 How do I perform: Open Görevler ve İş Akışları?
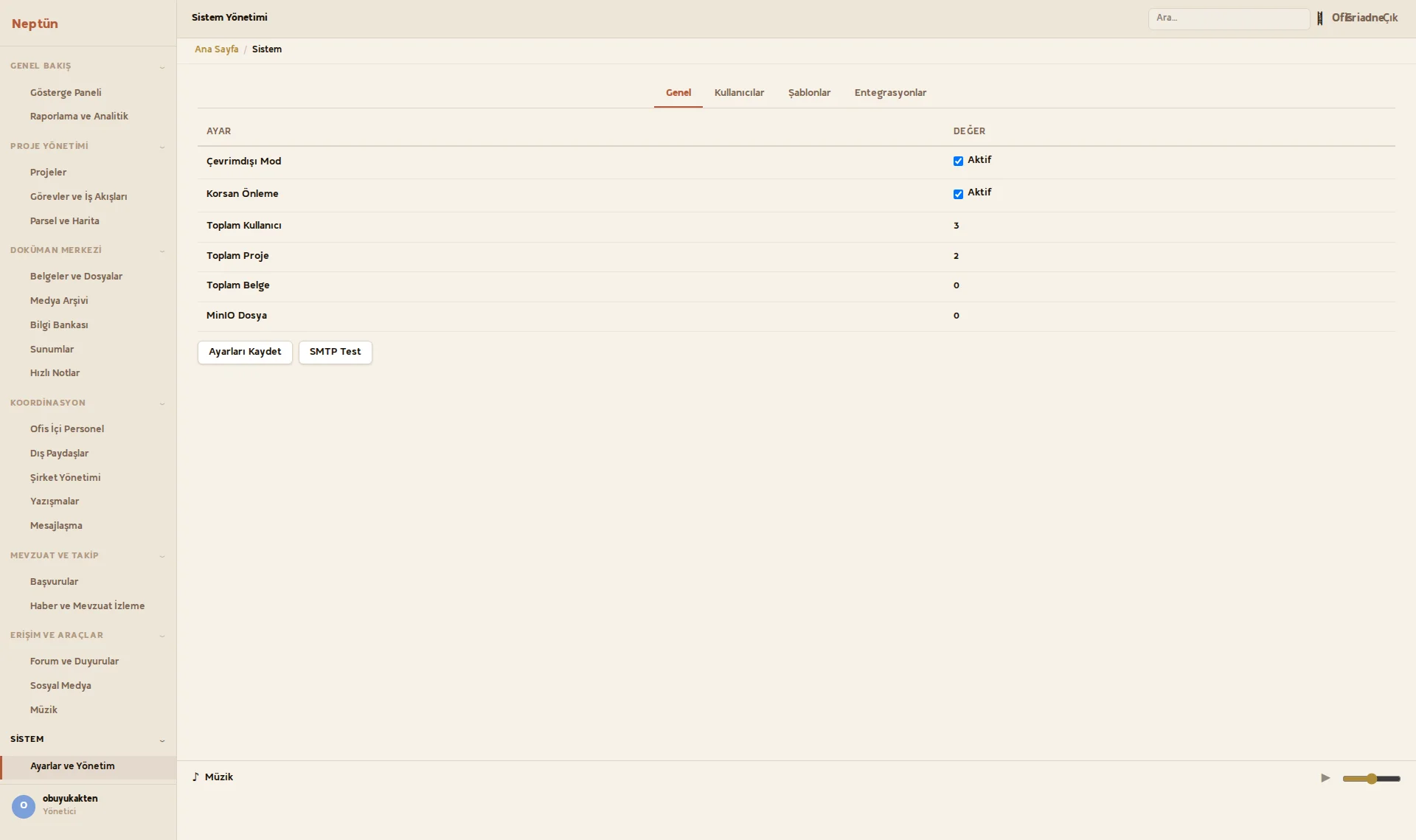pos(78,197)
